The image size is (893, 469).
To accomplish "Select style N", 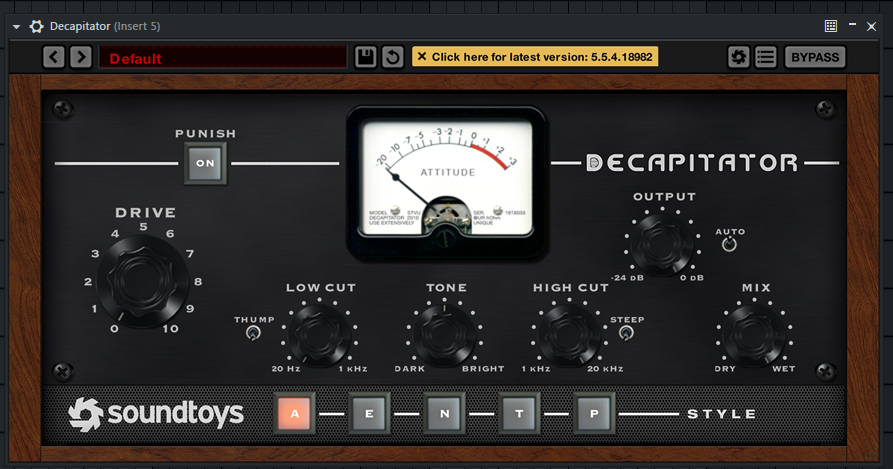I will 444,414.
